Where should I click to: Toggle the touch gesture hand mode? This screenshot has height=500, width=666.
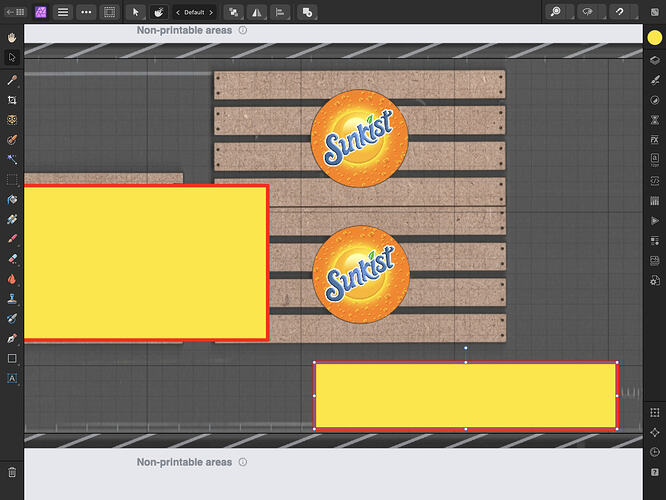coord(159,12)
